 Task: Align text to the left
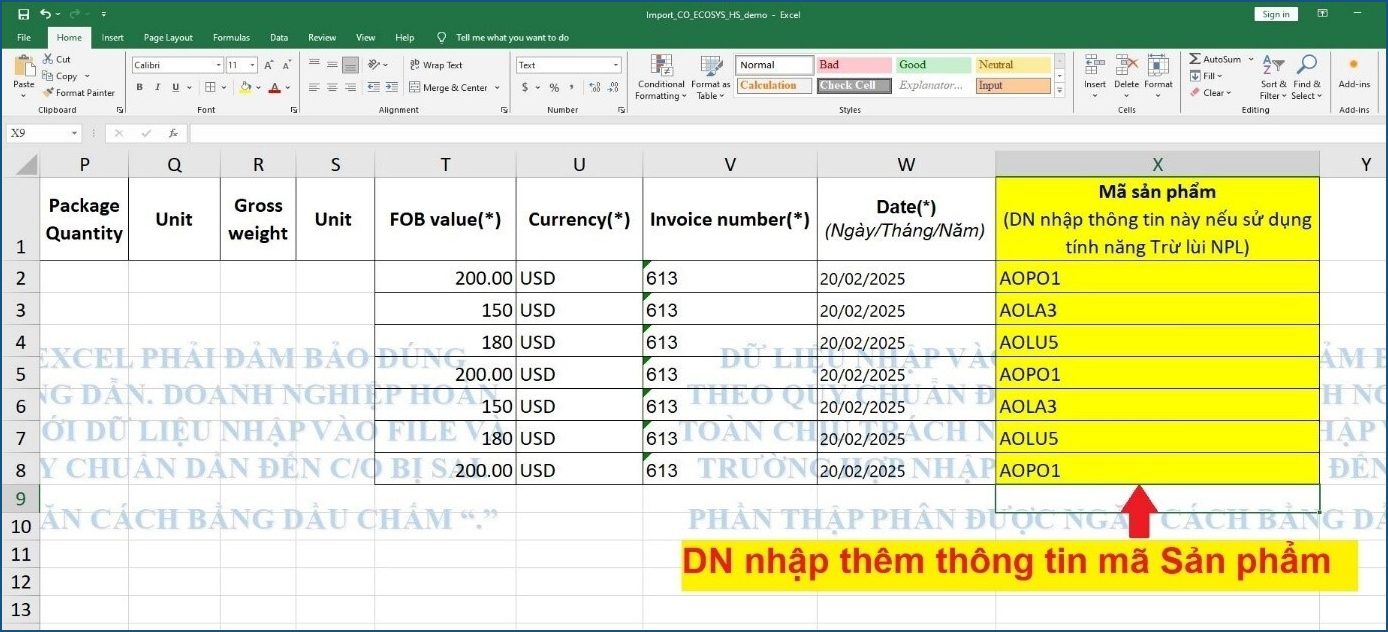click(x=314, y=88)
